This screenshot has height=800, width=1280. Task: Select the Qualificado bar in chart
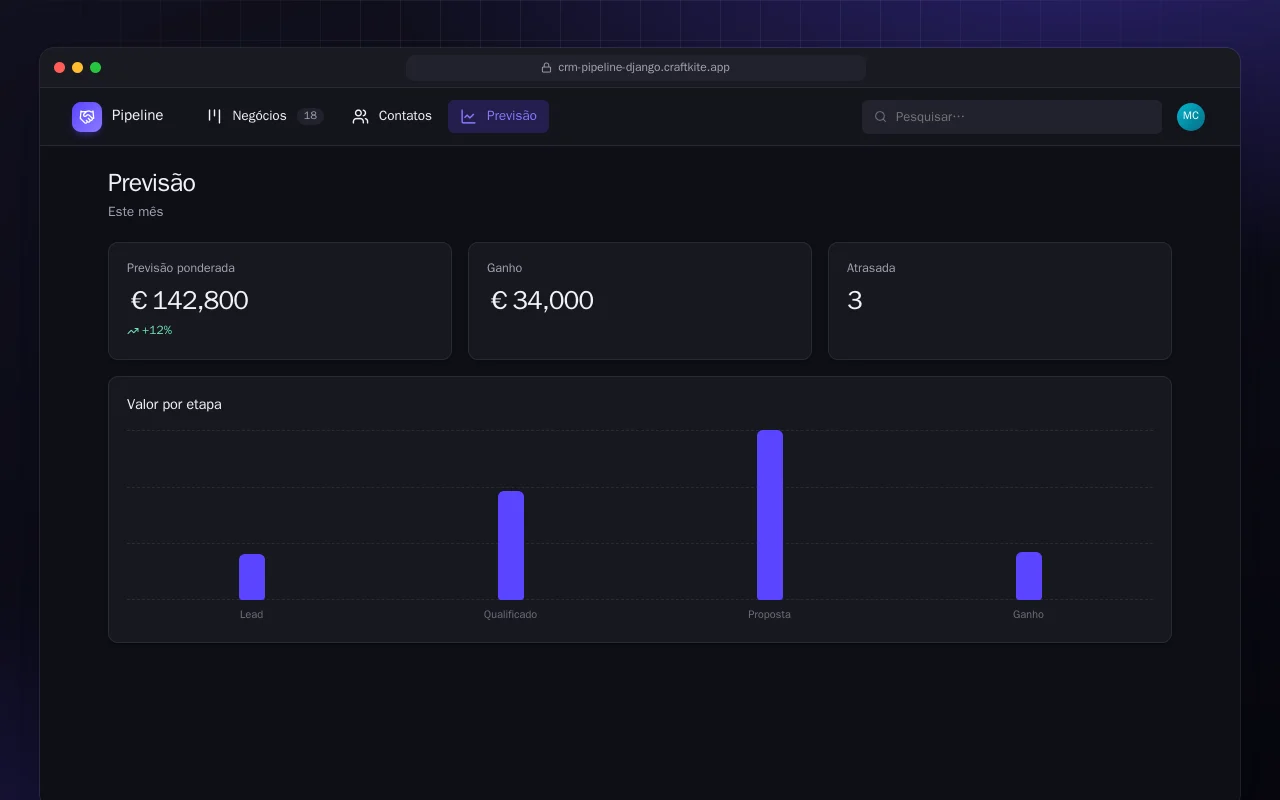pyautogui.click(x=511, y=545)
